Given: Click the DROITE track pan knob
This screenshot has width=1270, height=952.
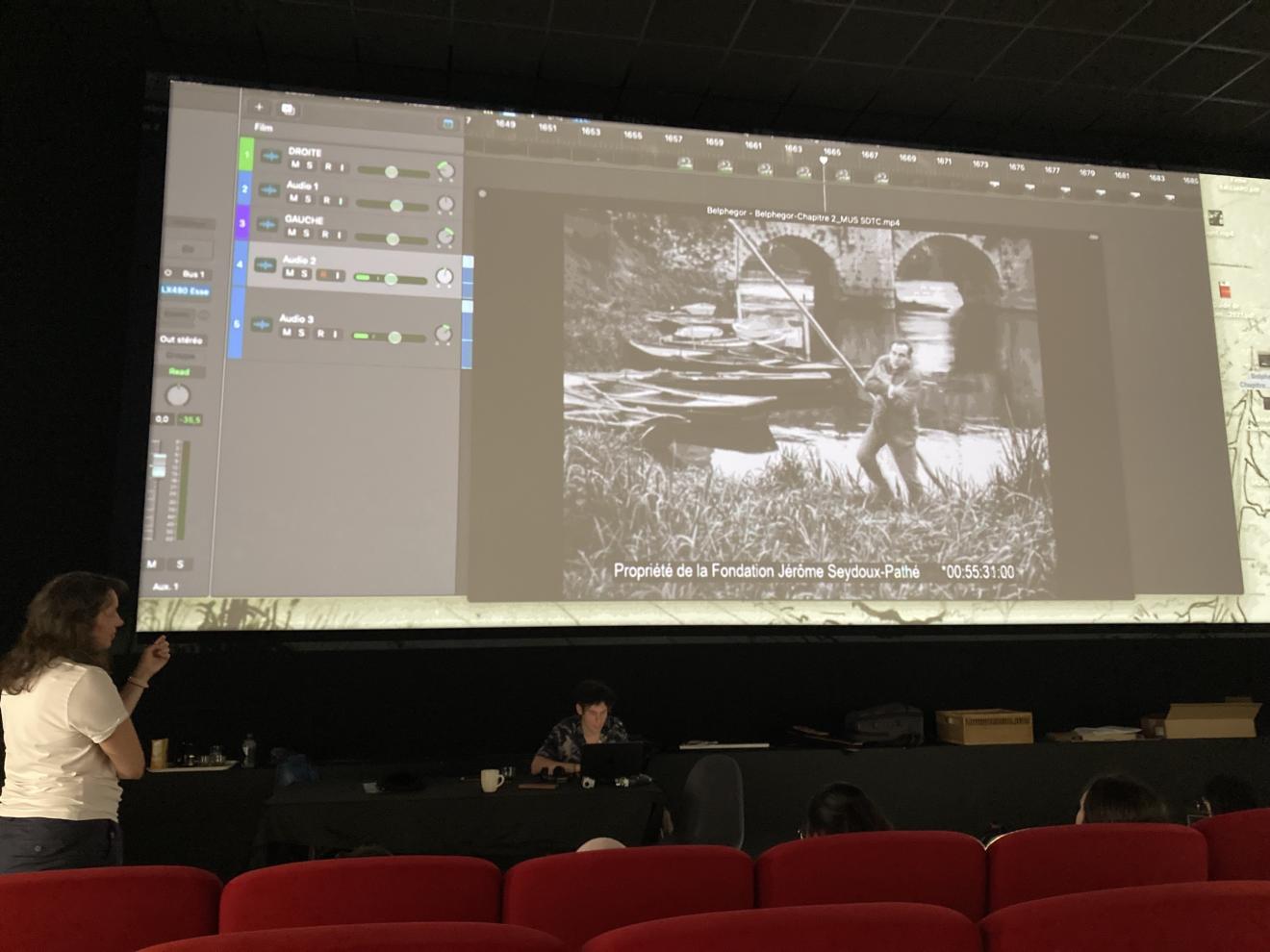Looking at the screenshot, I should click(444, 170).
